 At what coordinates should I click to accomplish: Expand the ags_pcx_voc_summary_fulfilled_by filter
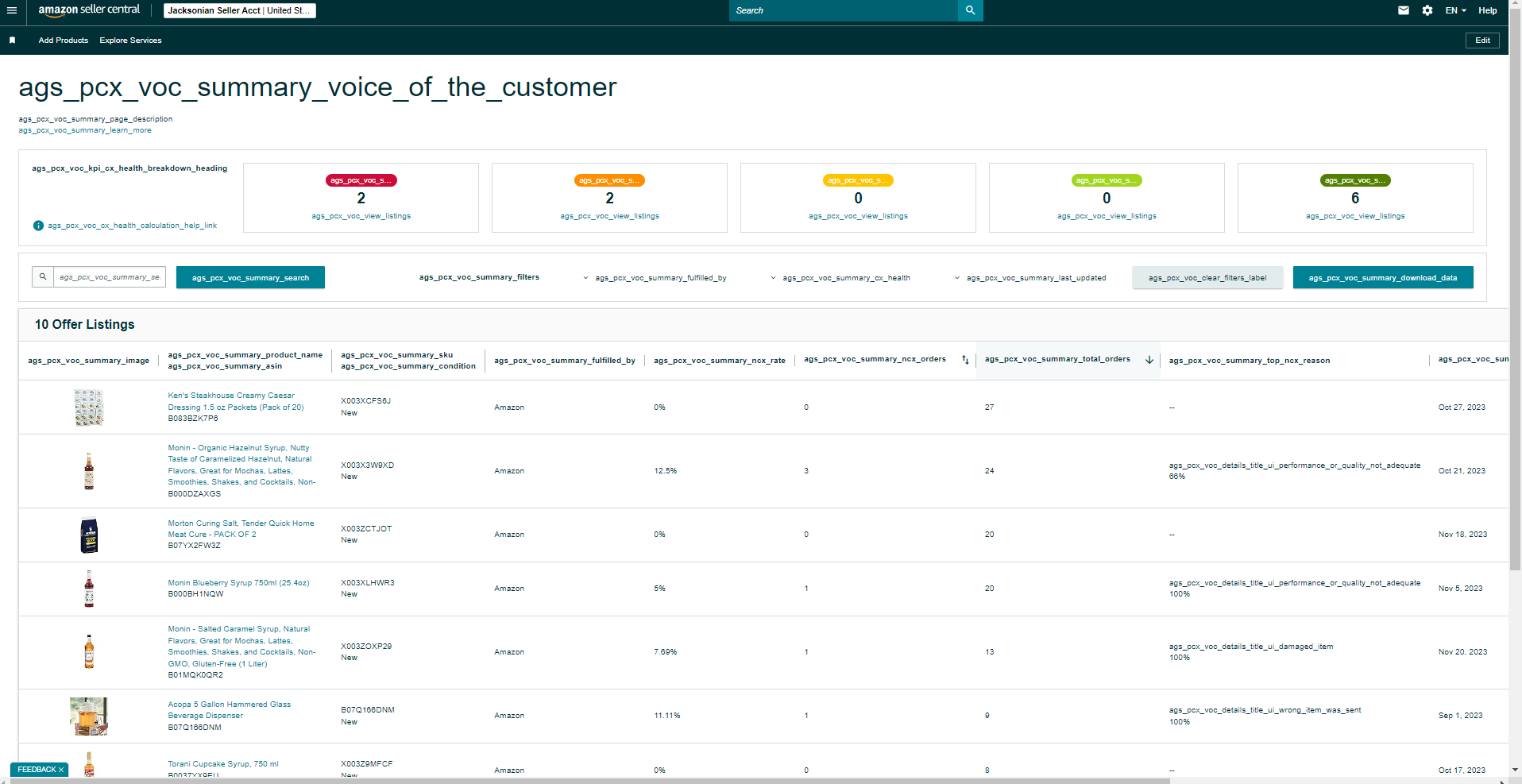655,278
